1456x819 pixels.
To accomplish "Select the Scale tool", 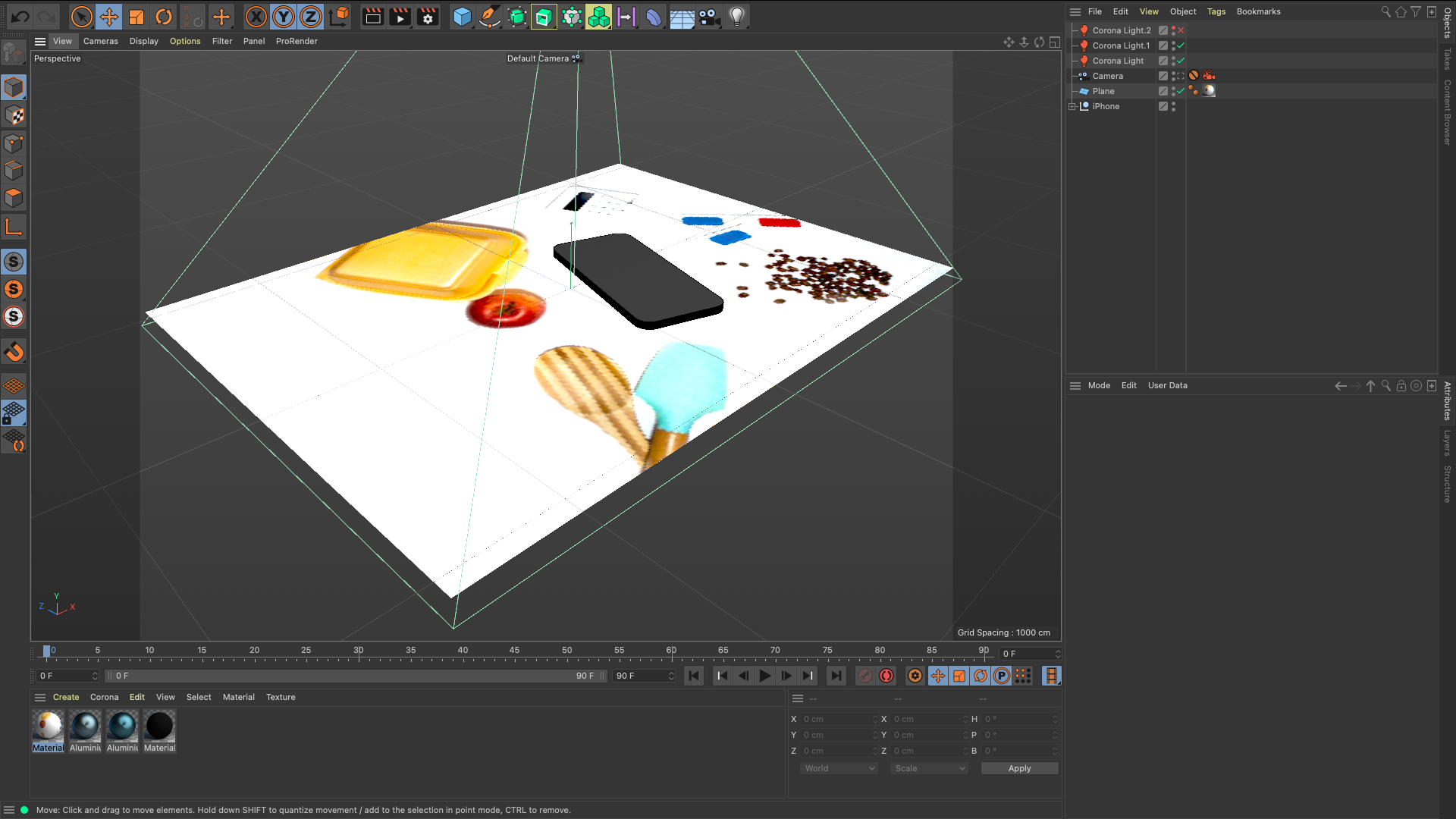I will [x=136, y=17].
